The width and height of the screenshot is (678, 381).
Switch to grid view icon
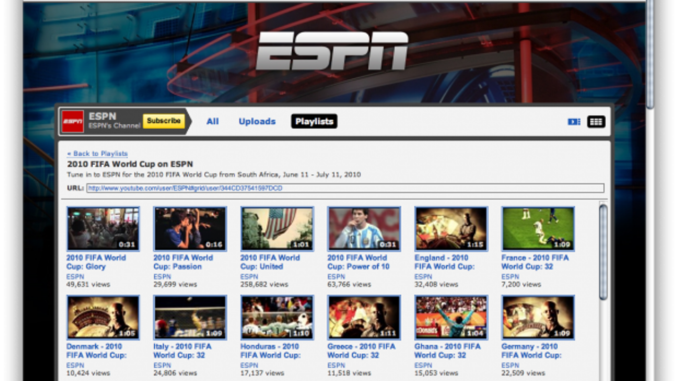[596, 122]
